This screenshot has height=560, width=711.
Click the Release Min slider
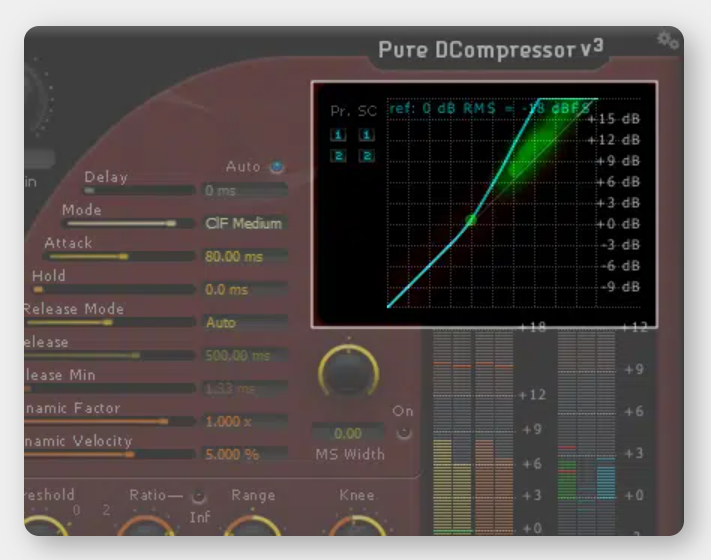pyautogui.click(x=110, y=389)
